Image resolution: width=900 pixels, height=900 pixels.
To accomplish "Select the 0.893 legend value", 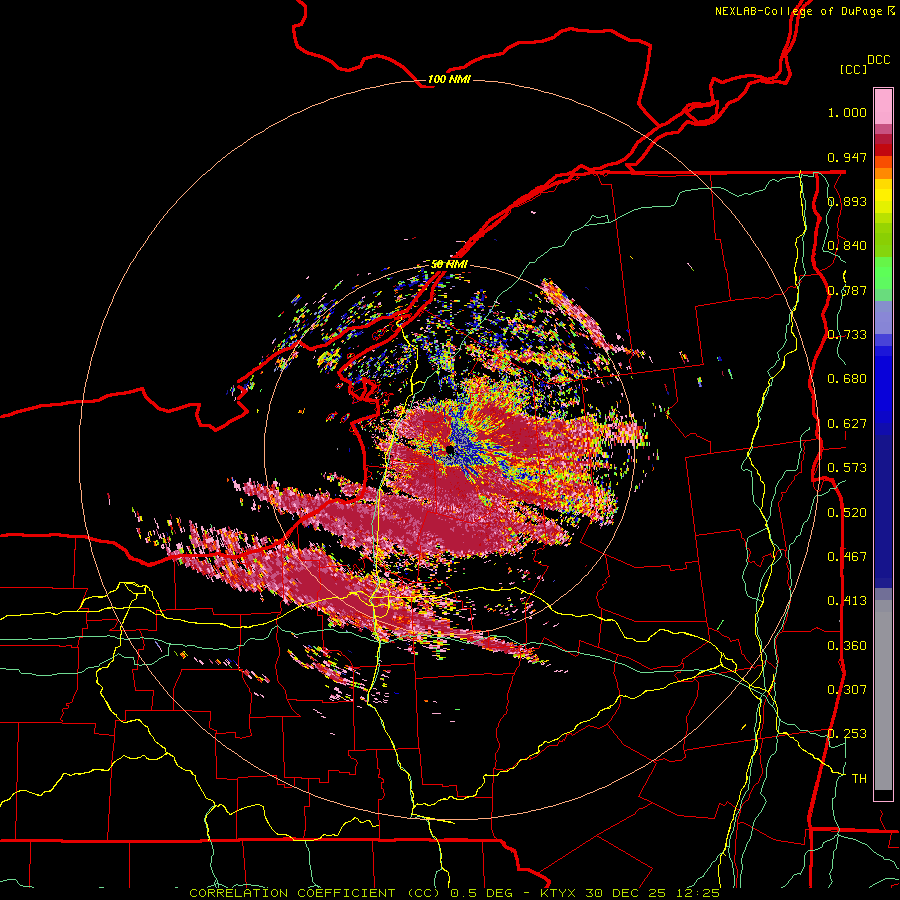I will coord(847,201).
